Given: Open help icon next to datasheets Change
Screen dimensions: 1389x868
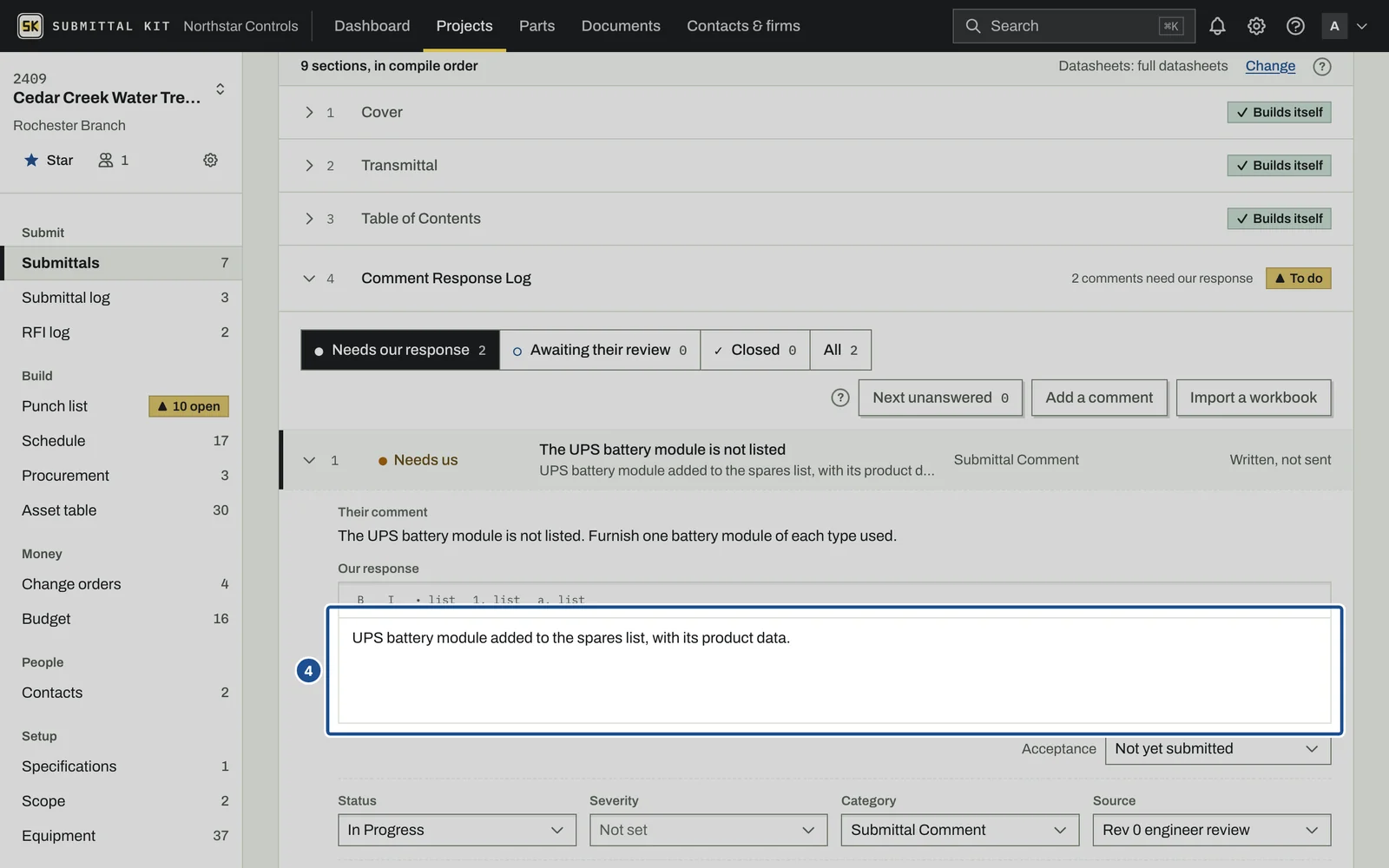Looking at the screenshot, I should coord(1322,66).
